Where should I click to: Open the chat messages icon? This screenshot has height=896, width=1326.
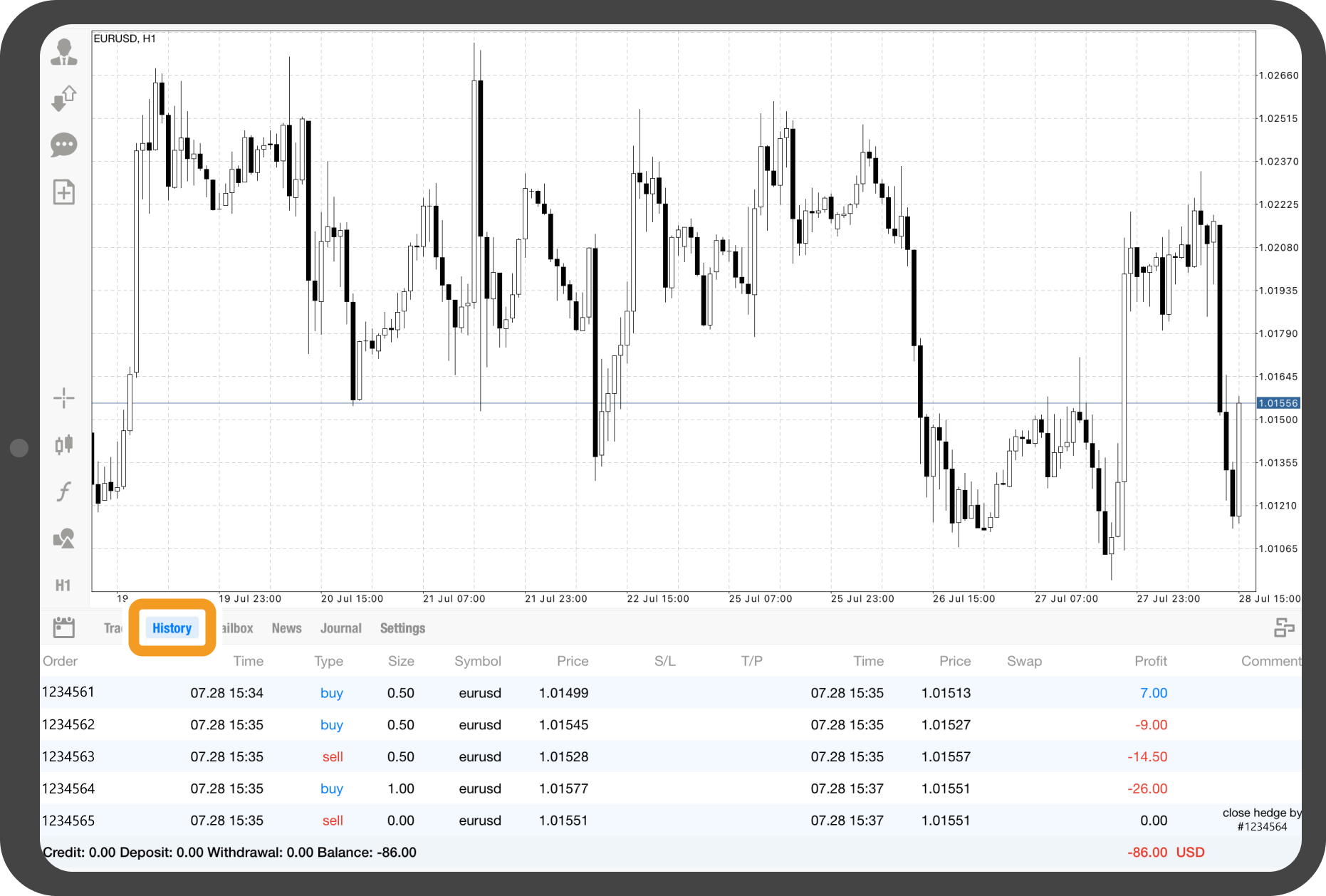tap(64, 145)
